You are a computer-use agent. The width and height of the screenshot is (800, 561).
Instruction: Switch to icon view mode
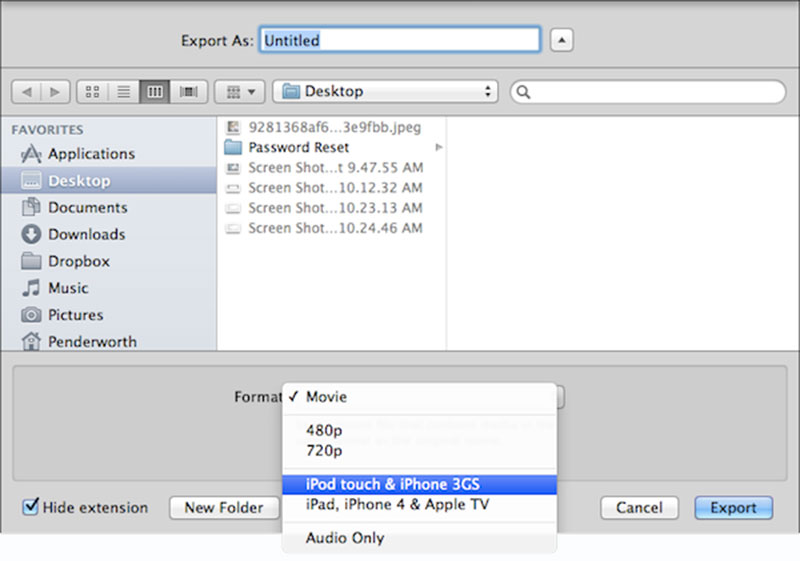pos(93,92)
